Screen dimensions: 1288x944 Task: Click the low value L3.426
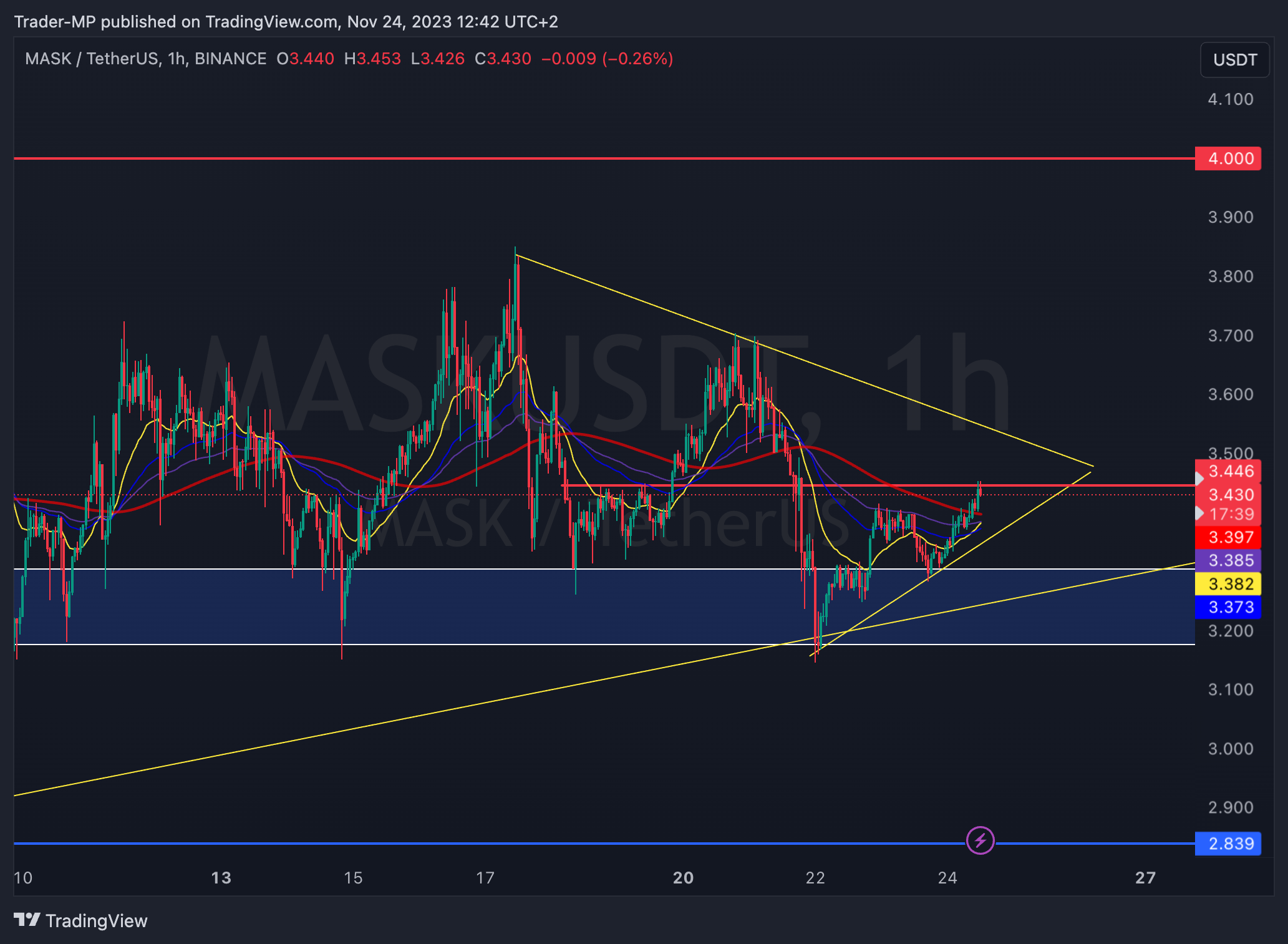pyautogui.click(x=438, y=59)
